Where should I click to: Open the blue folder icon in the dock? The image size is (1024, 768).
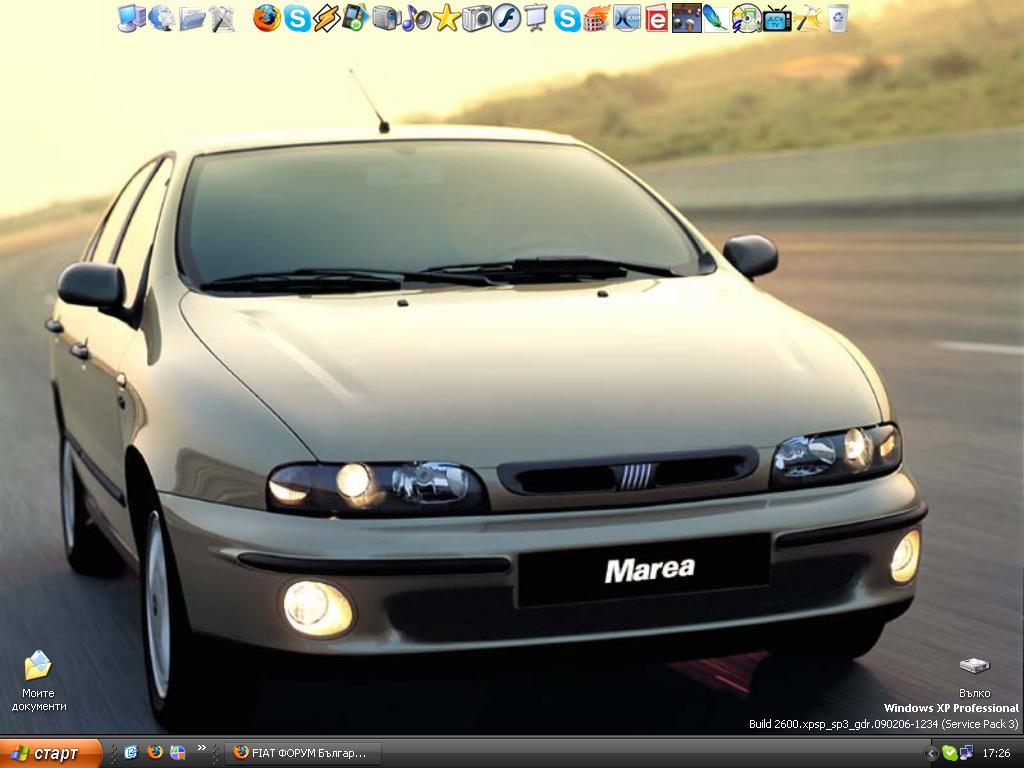coord(192,18)
